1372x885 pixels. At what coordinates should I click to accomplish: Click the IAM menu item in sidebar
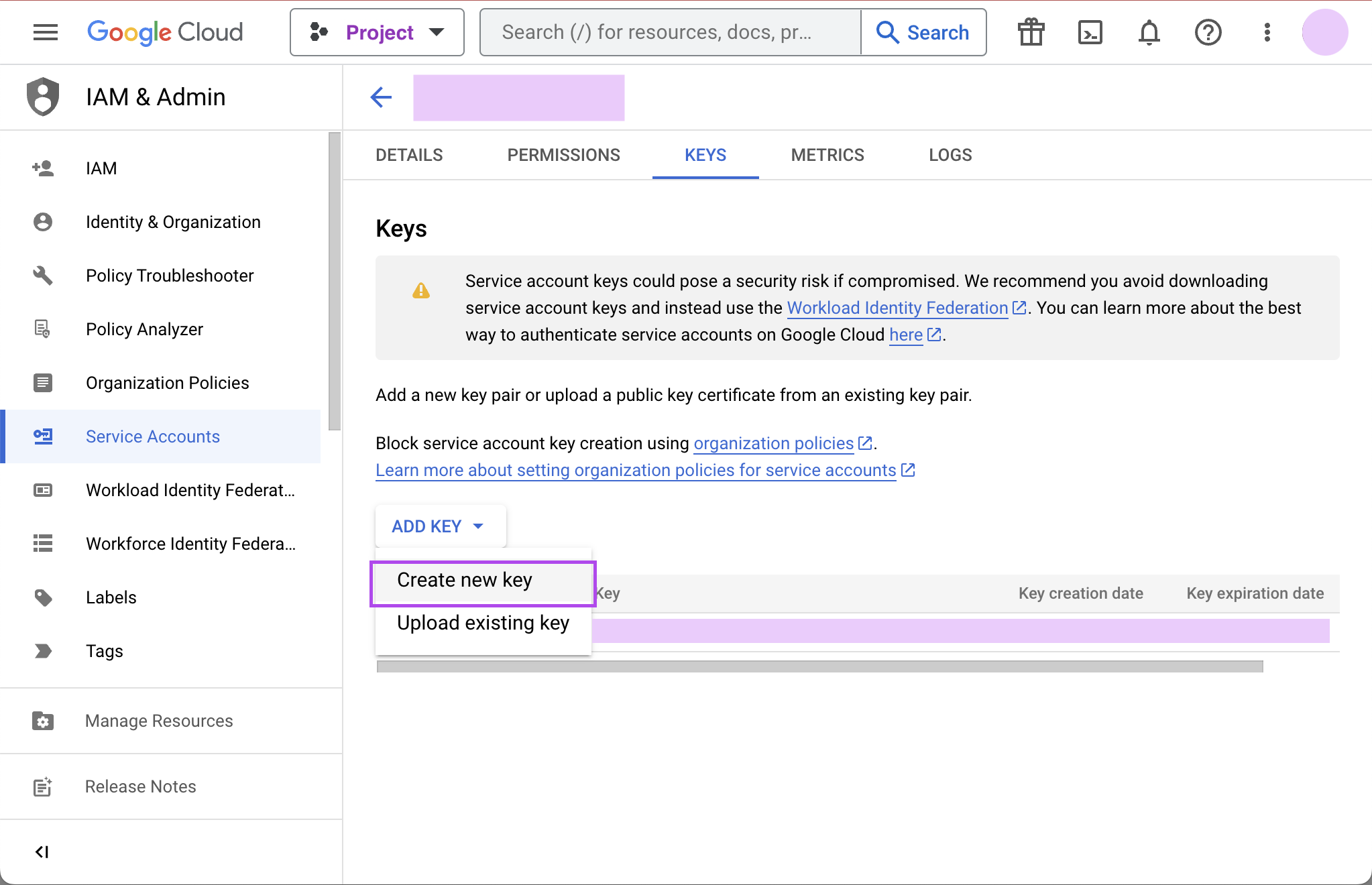click(102, 168)
